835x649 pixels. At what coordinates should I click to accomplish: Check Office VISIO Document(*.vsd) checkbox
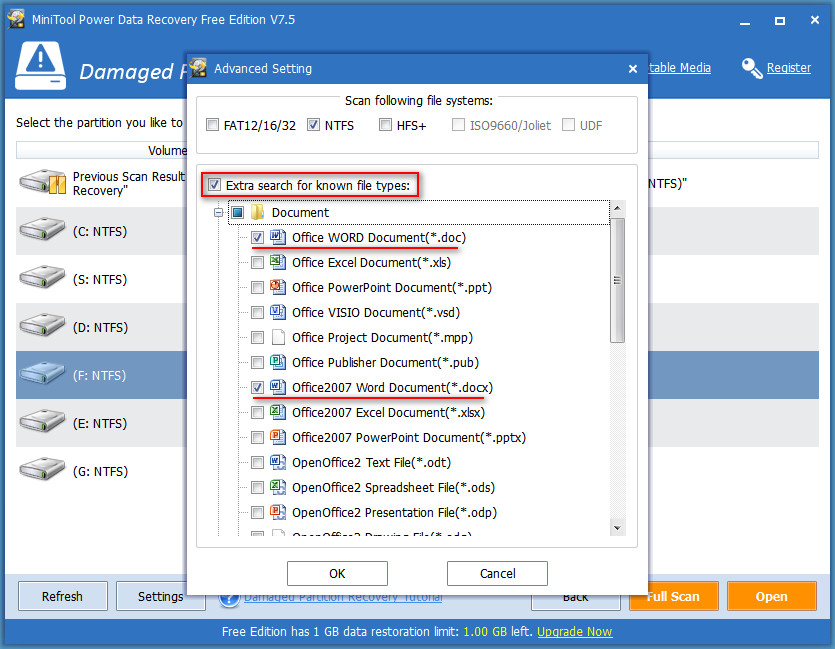[x=257, y=313]
